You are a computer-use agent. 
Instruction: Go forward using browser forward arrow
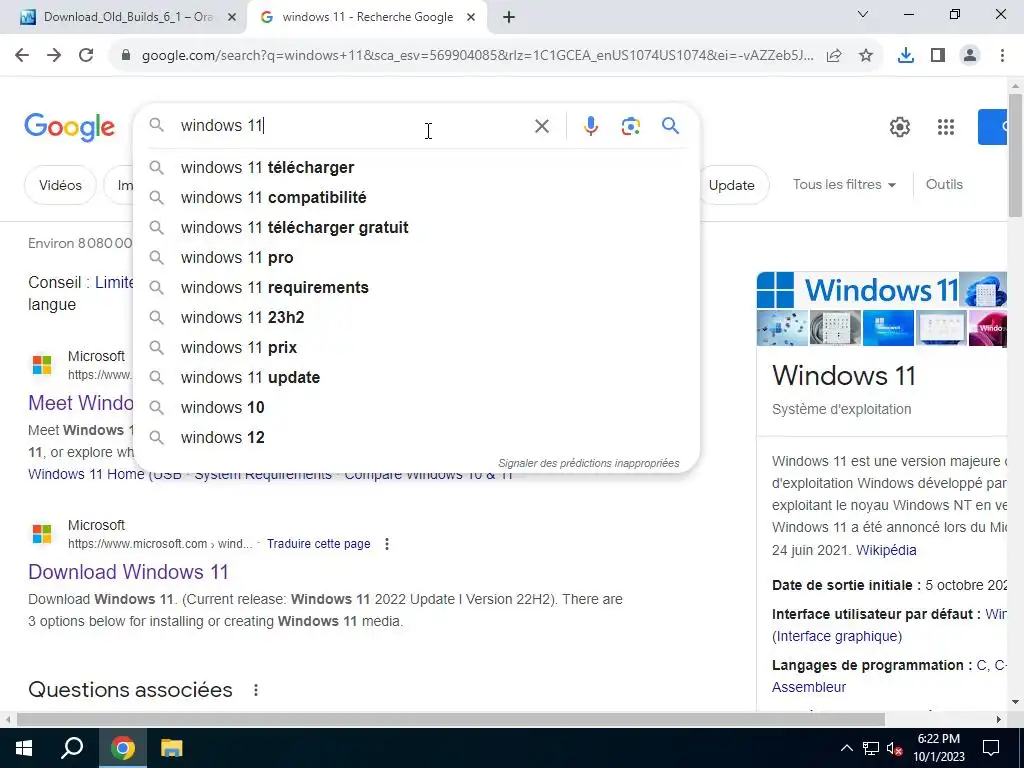54,56
